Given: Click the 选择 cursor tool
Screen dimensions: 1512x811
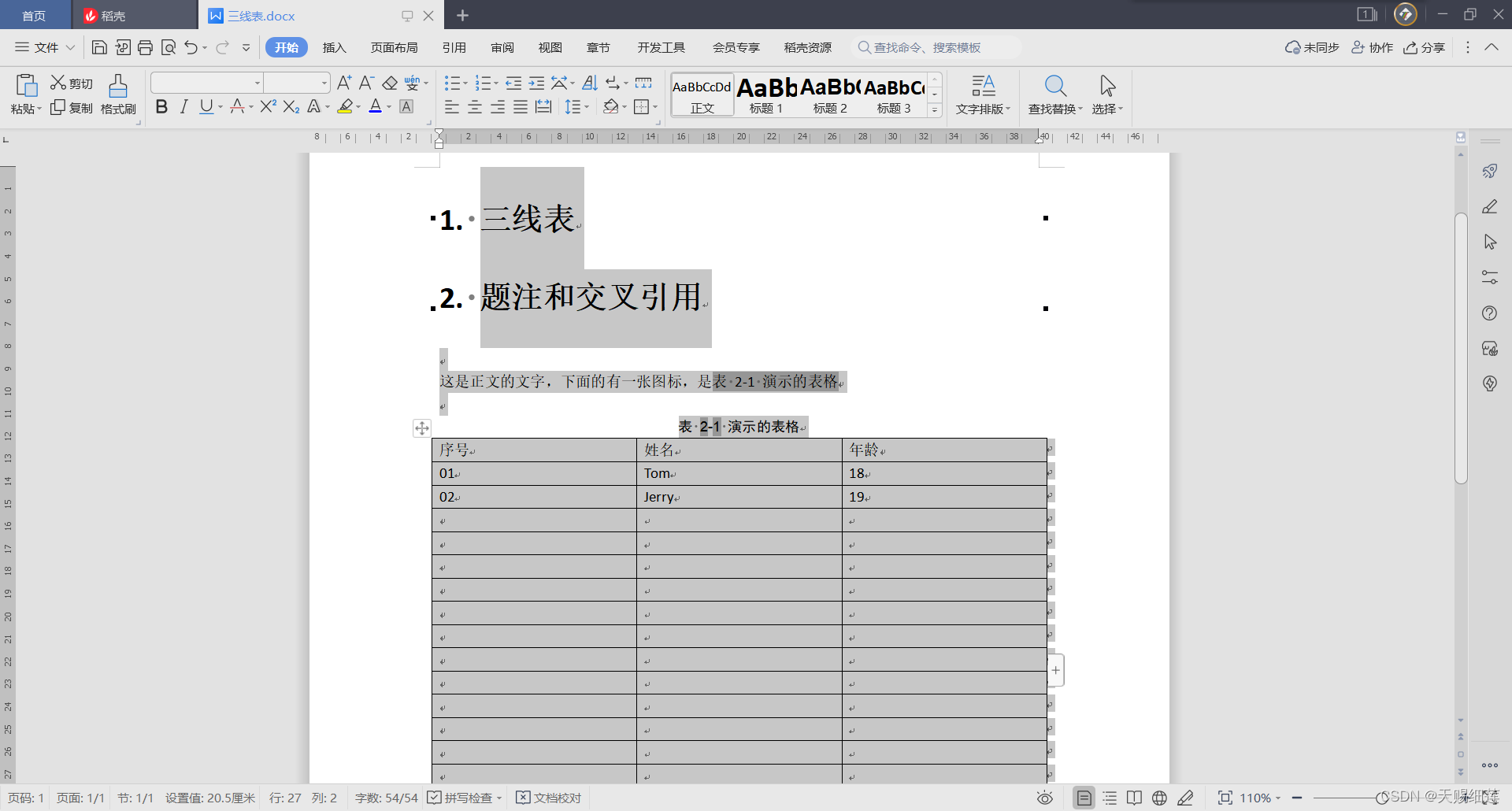Looking at the screenshot, I should pyautogui.click(x=1107, y=94).
